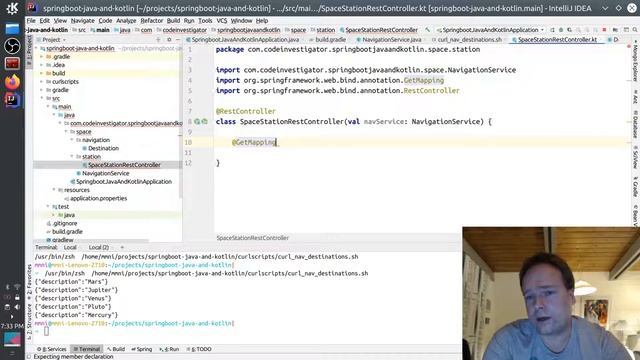Open the VCS menu
640x360 pixels.
(222, 20)
